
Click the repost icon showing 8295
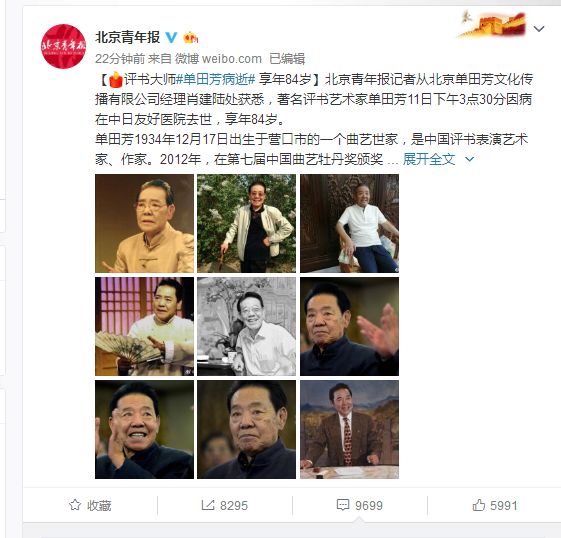(x=208, y=505)
